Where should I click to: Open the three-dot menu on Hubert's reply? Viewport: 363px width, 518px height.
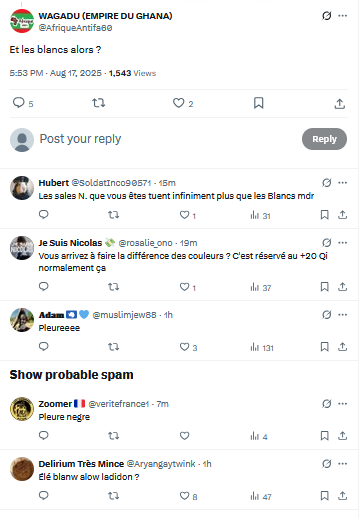pyautogui.click(x=343, y=183)
